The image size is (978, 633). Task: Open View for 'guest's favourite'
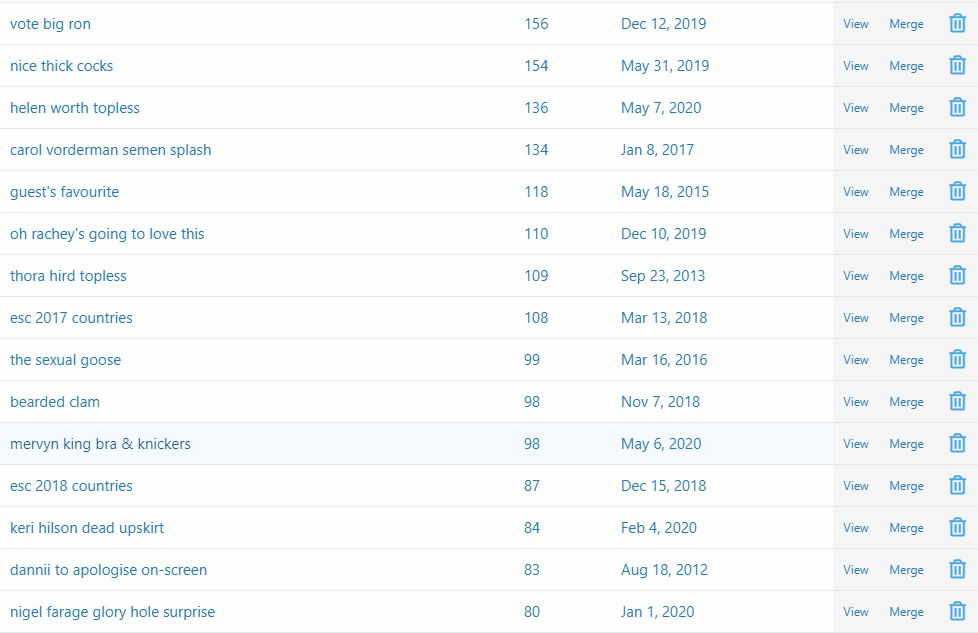point(856,191)
